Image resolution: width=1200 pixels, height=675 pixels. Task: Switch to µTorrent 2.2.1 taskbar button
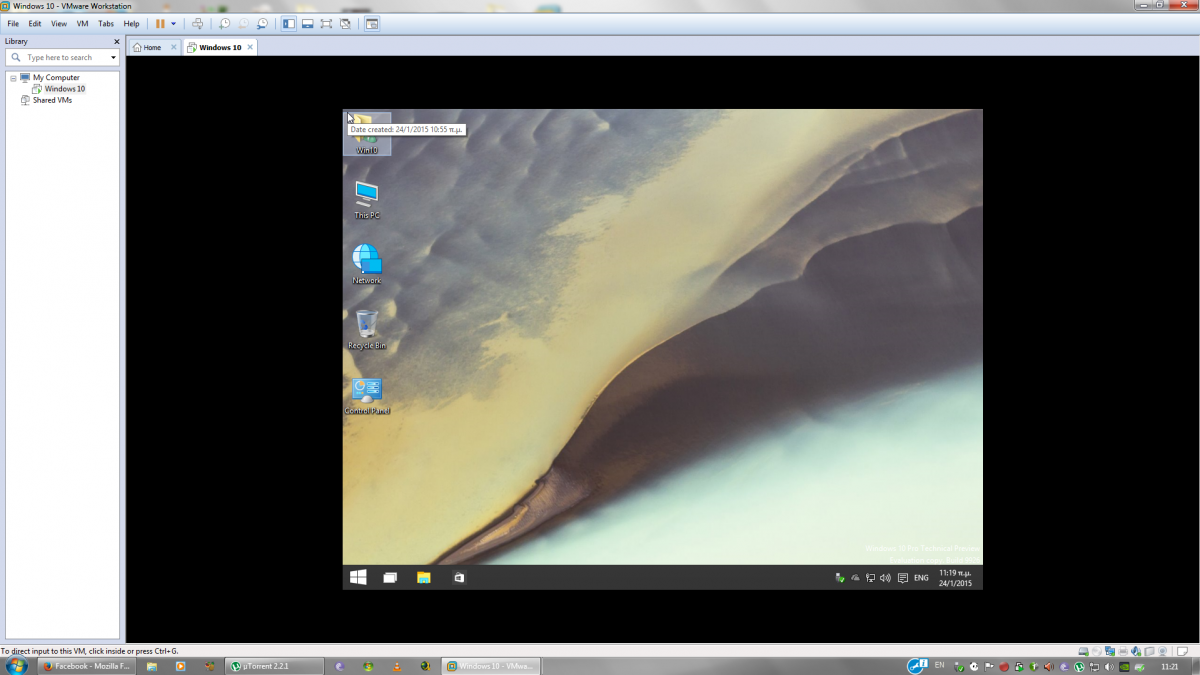tap(276, 666)
